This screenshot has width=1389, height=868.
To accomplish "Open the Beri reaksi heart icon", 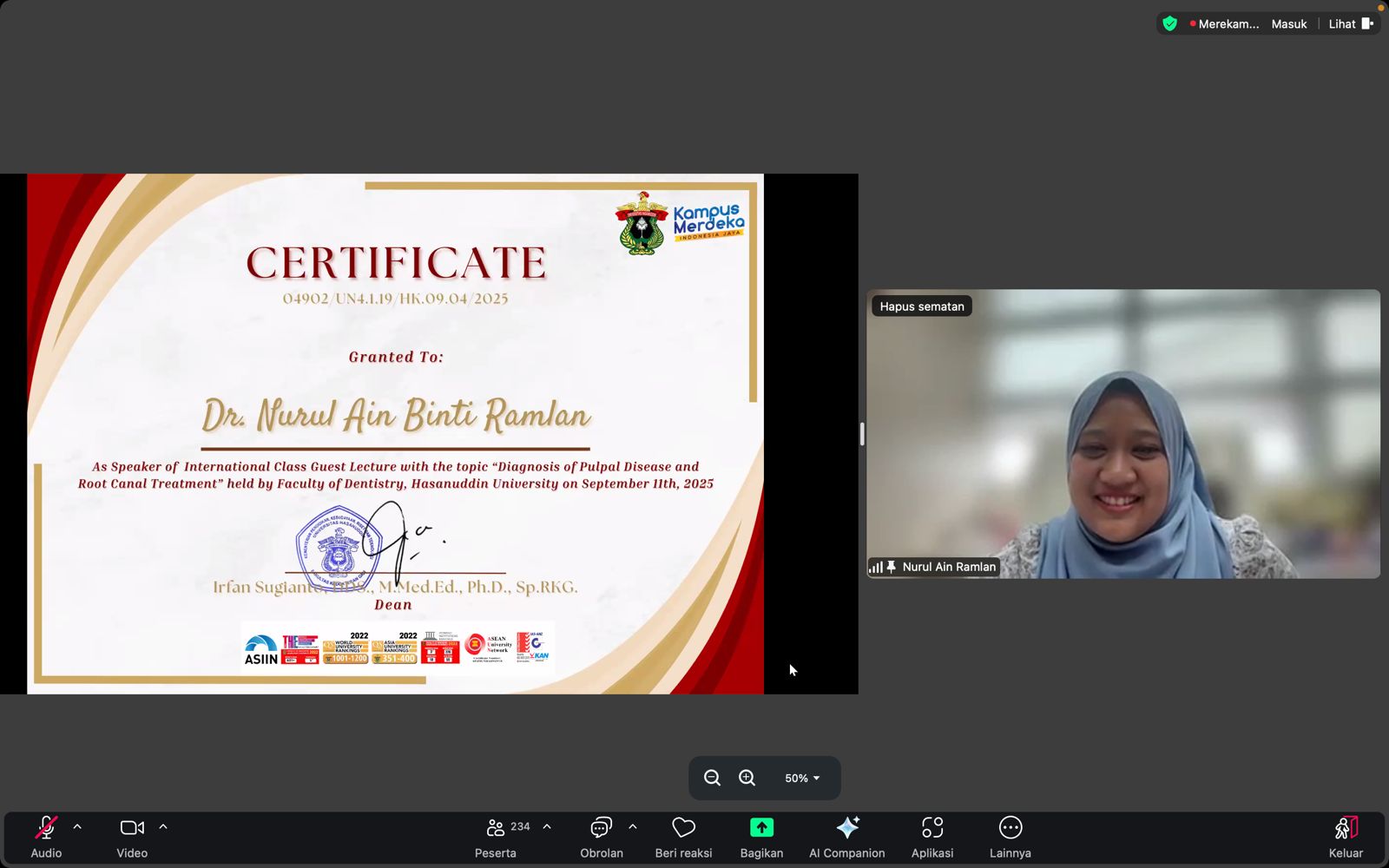I will pyautogui.click(x=684, y=828).
